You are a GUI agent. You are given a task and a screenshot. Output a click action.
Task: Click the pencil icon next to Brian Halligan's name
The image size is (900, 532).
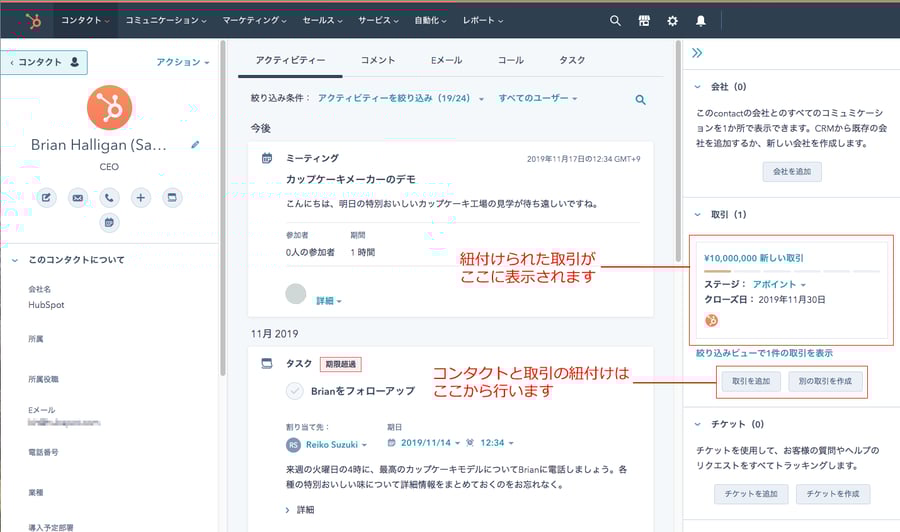click(195, 145)
